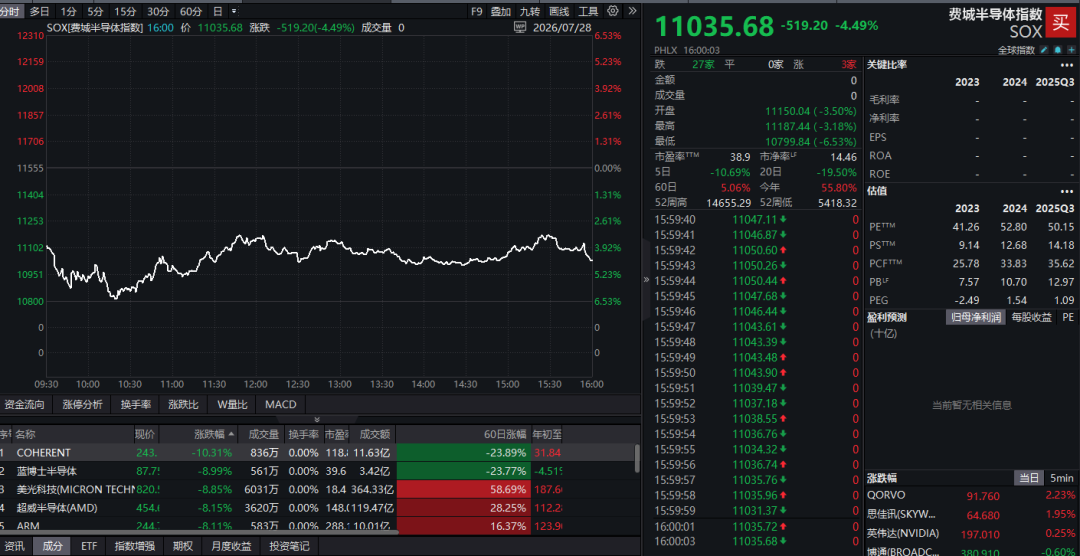Click the MACD indicator button
This screenshot has height=556, width=1080.
281,404
